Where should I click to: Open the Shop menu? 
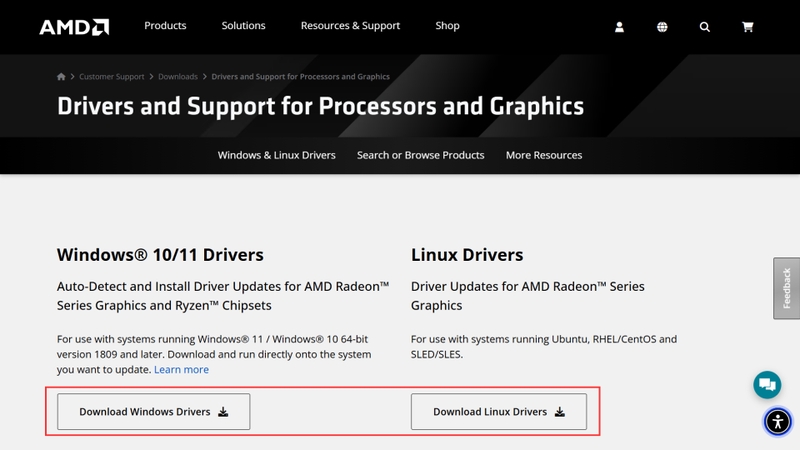tap(447, 26)
